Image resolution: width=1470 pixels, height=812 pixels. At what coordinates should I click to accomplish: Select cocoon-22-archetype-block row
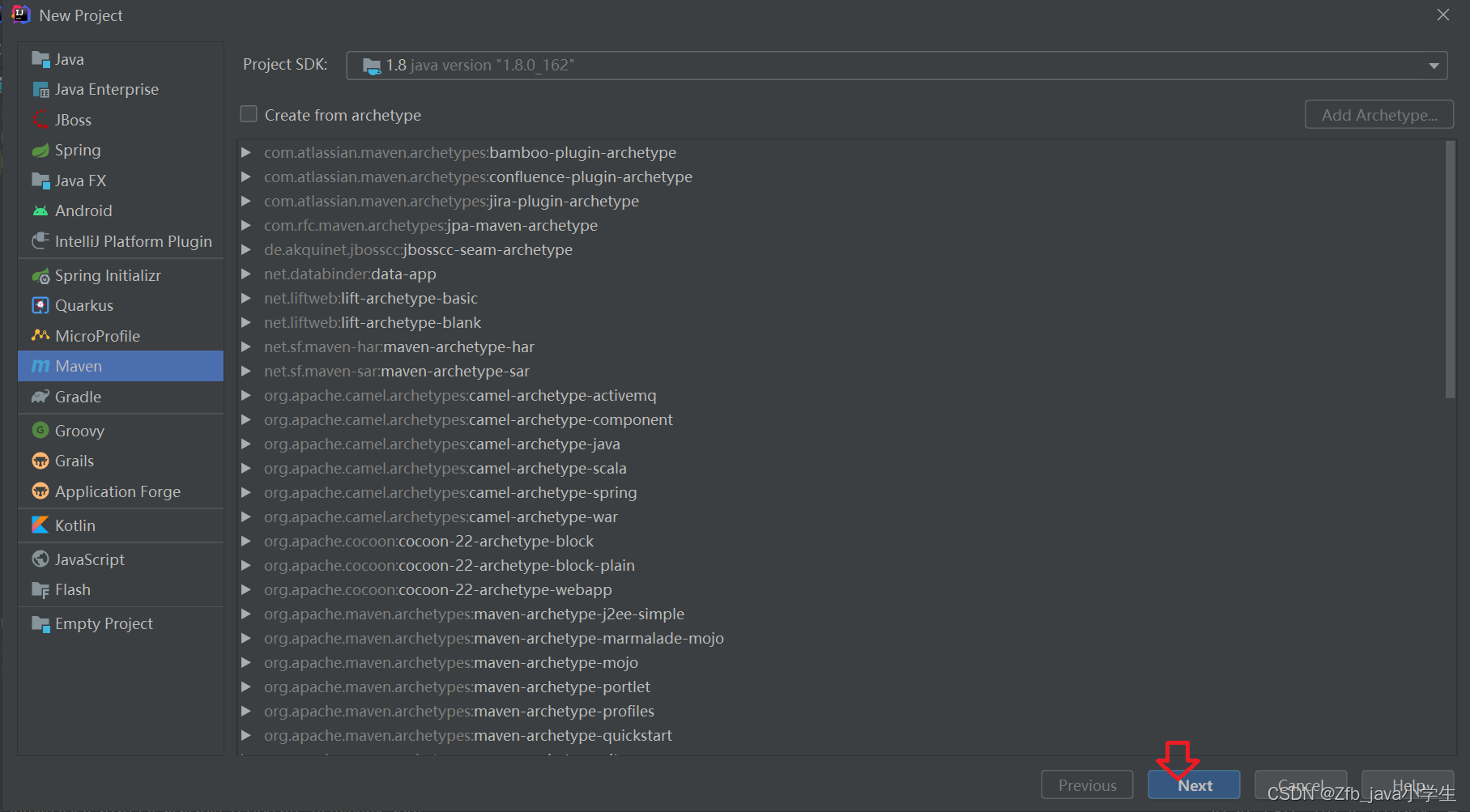[x=841, y=541]
